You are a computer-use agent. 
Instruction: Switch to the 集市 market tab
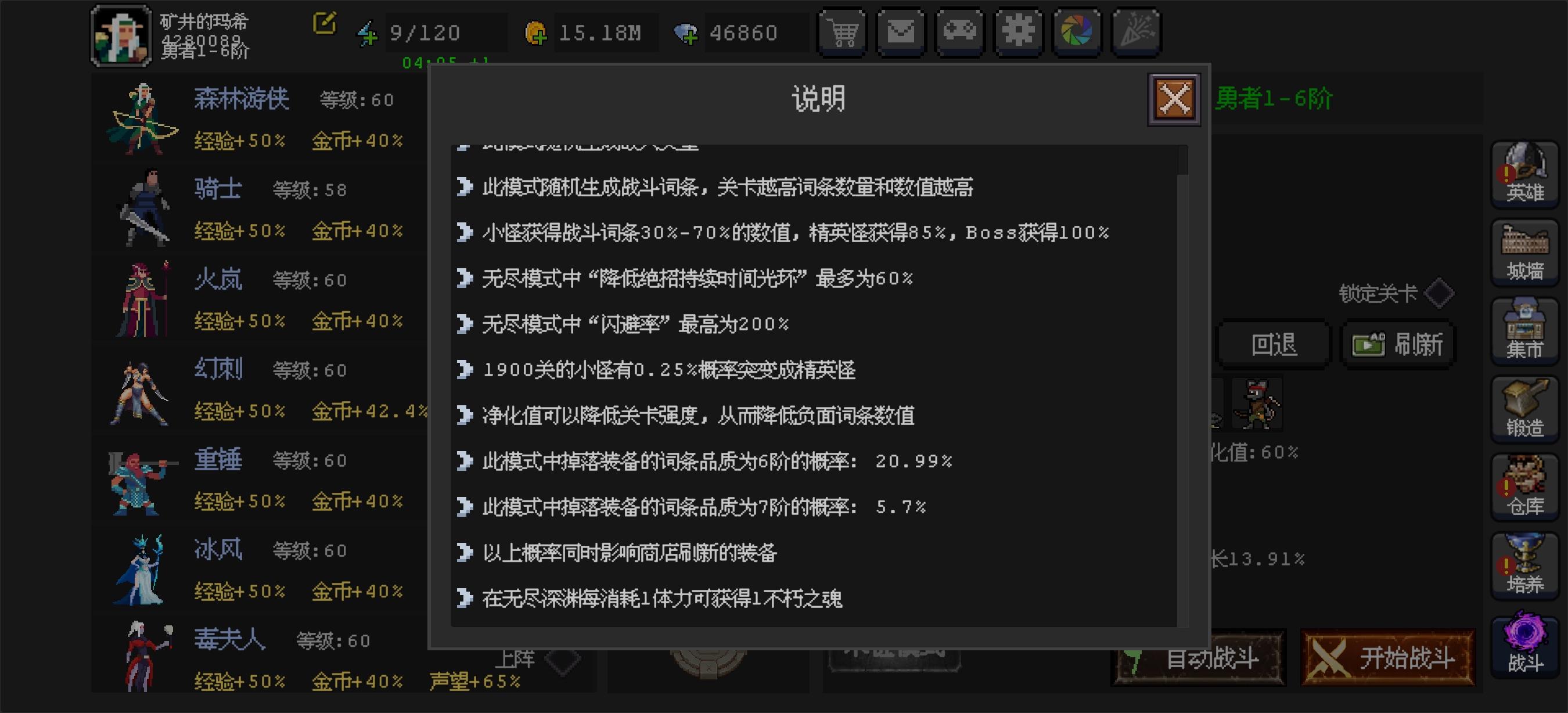click(x=1524, y=331)
